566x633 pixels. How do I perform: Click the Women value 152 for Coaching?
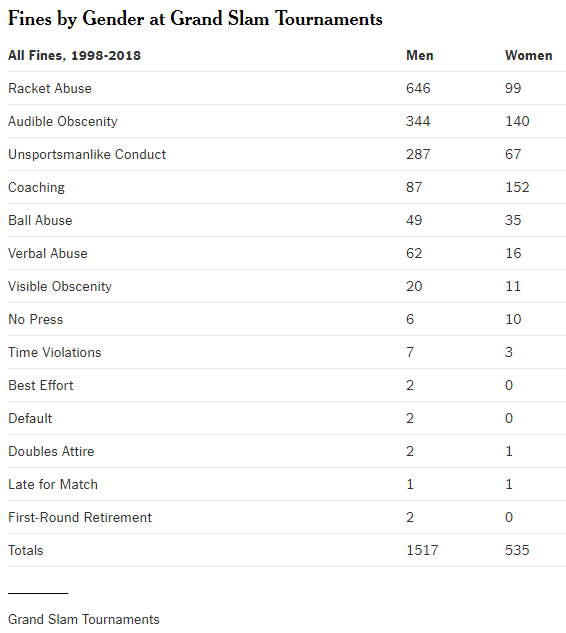tap(517, 188)
